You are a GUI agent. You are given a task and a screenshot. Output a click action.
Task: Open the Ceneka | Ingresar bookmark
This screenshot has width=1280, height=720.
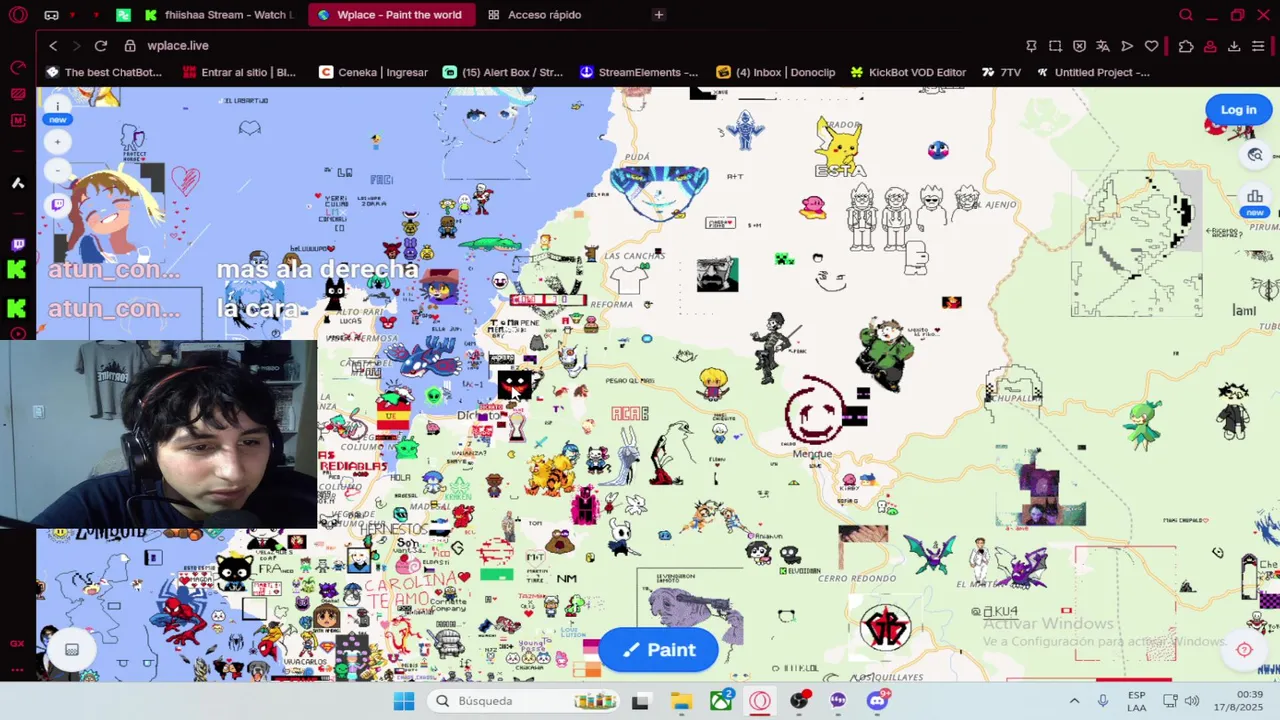[x=373, y=72]
